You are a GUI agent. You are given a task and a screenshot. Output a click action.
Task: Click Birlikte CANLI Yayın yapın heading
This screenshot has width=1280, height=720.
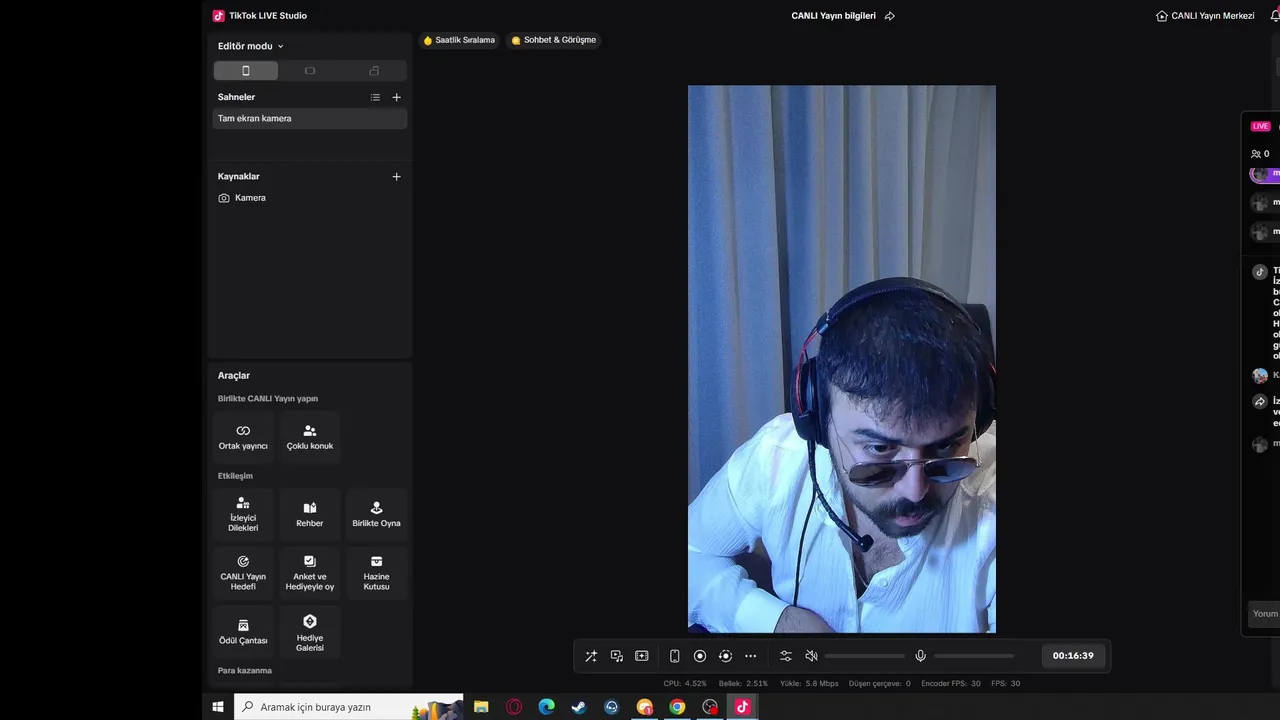tap(268, 399)
